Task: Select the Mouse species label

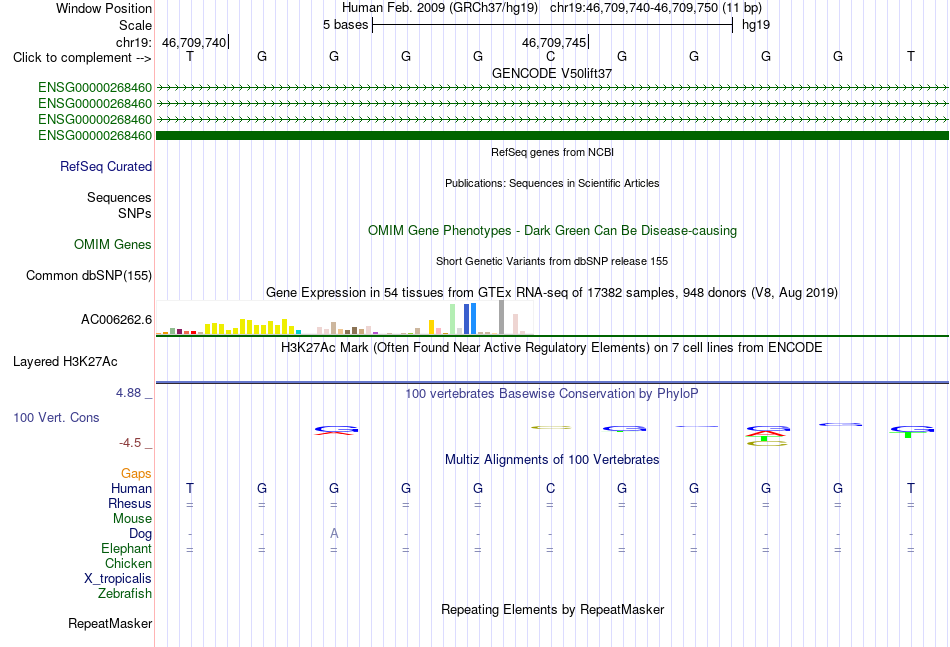Action: click(132, 519)
